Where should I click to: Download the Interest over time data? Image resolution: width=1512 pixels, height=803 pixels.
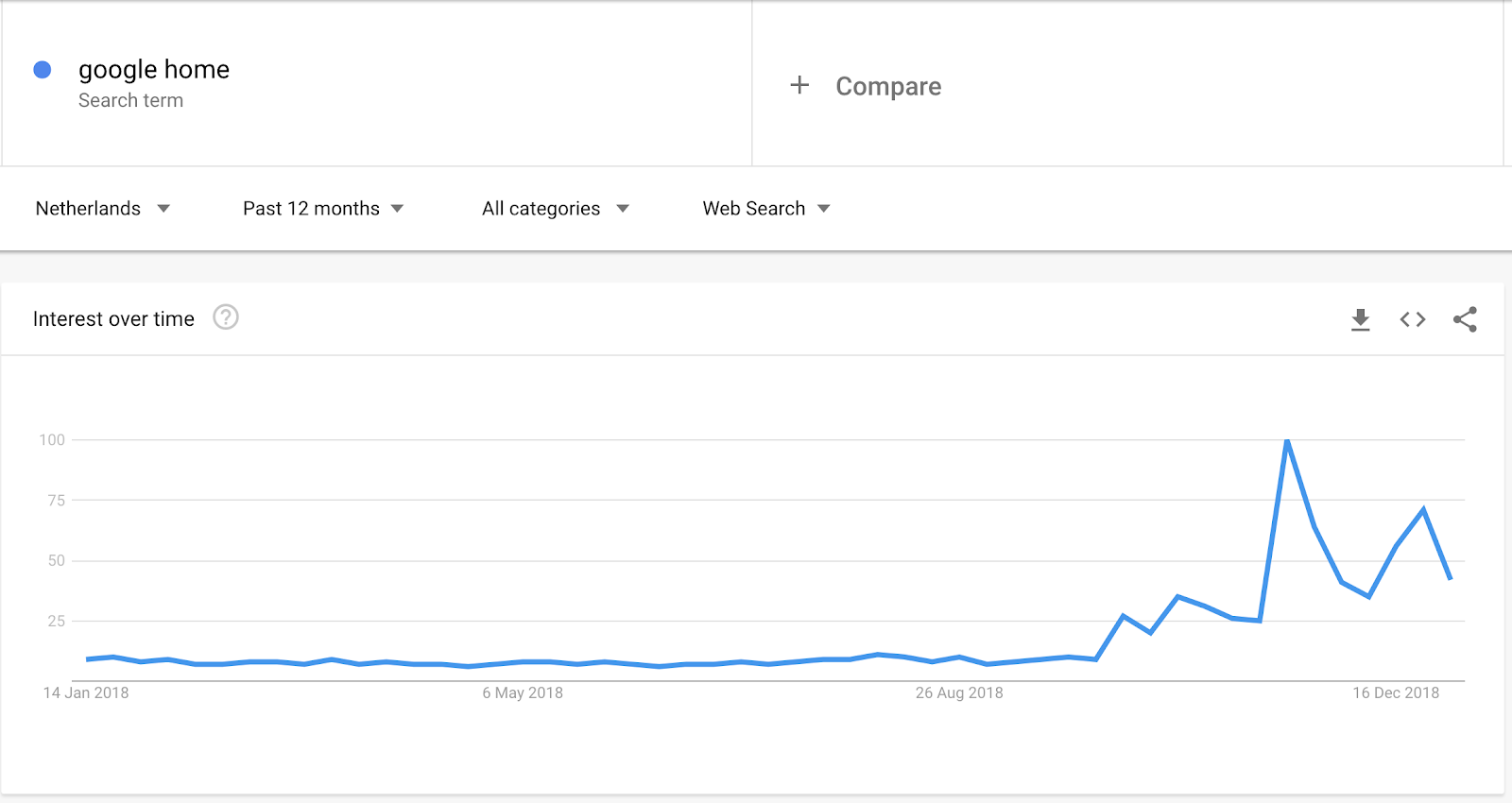pos(1360,319)
